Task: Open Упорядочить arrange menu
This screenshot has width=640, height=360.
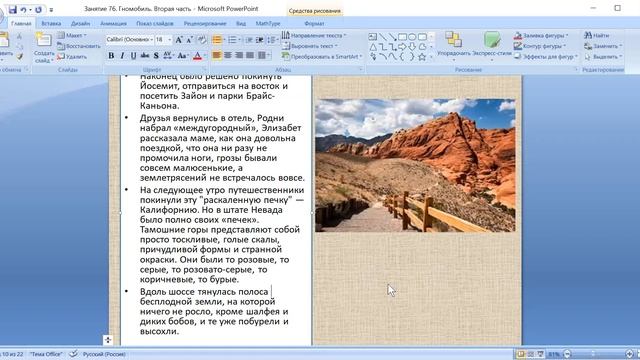Action: click(453, 46)
